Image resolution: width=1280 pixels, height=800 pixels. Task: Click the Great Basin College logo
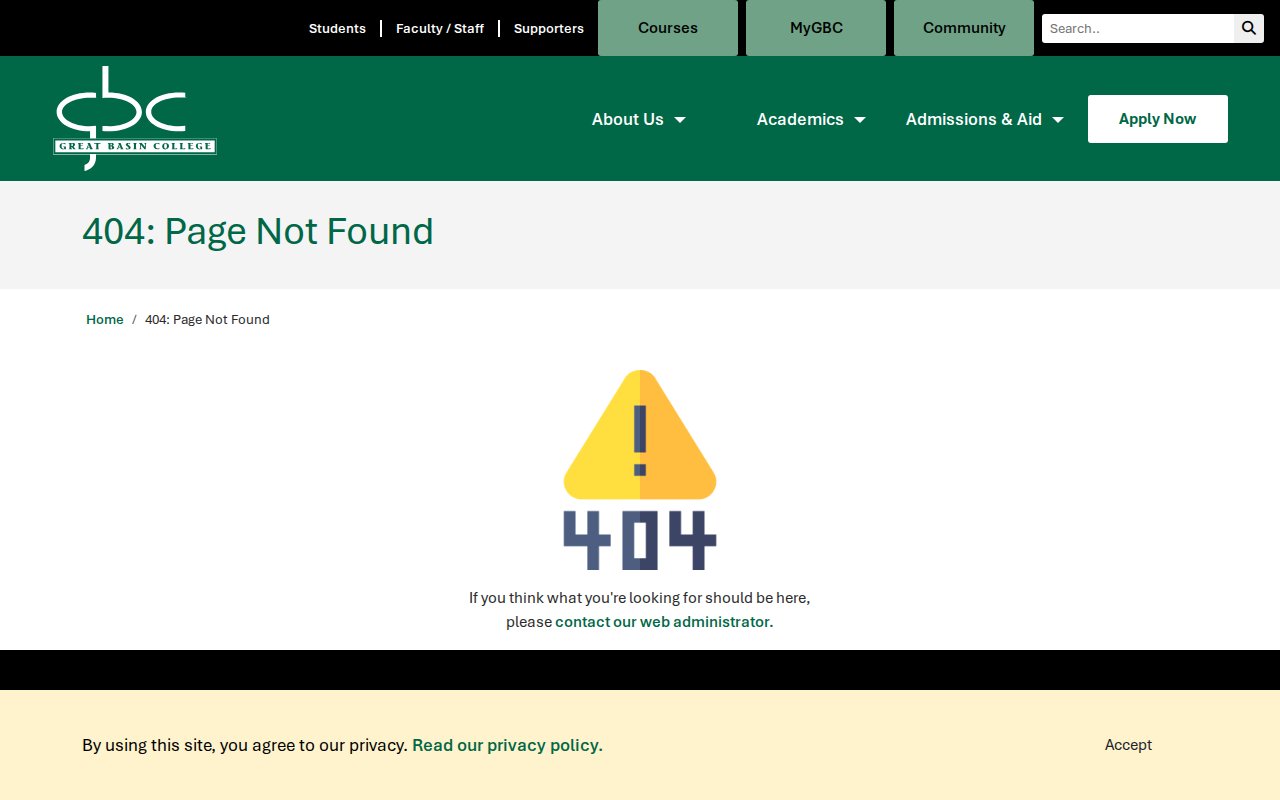point(135,118)
